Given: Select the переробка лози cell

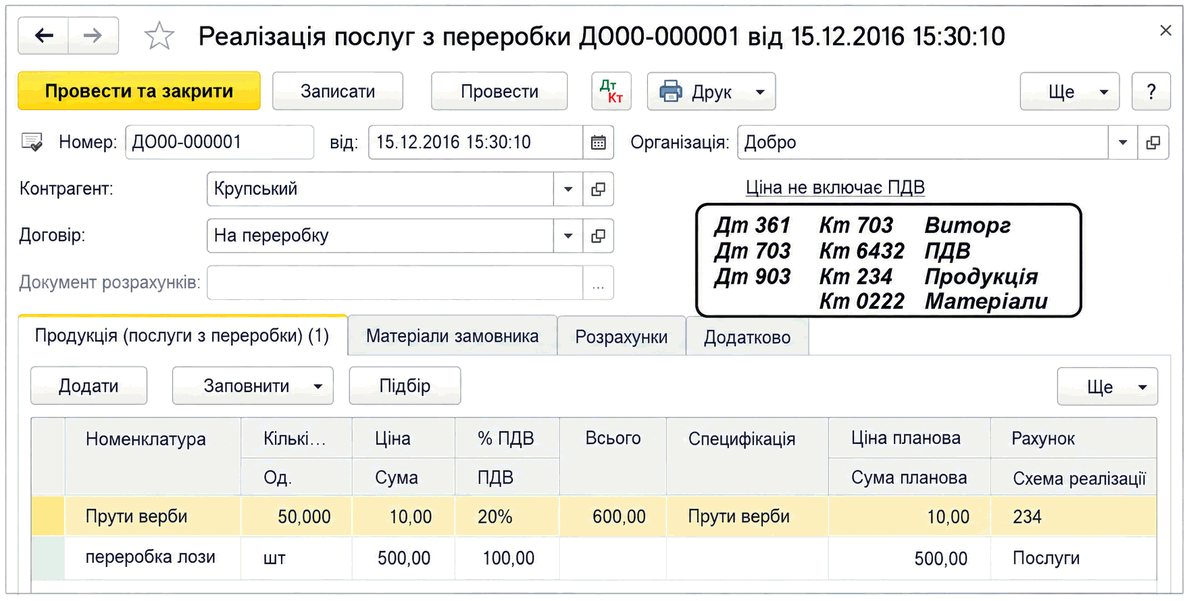Looking at the screenshot, I should pos(152,558).
